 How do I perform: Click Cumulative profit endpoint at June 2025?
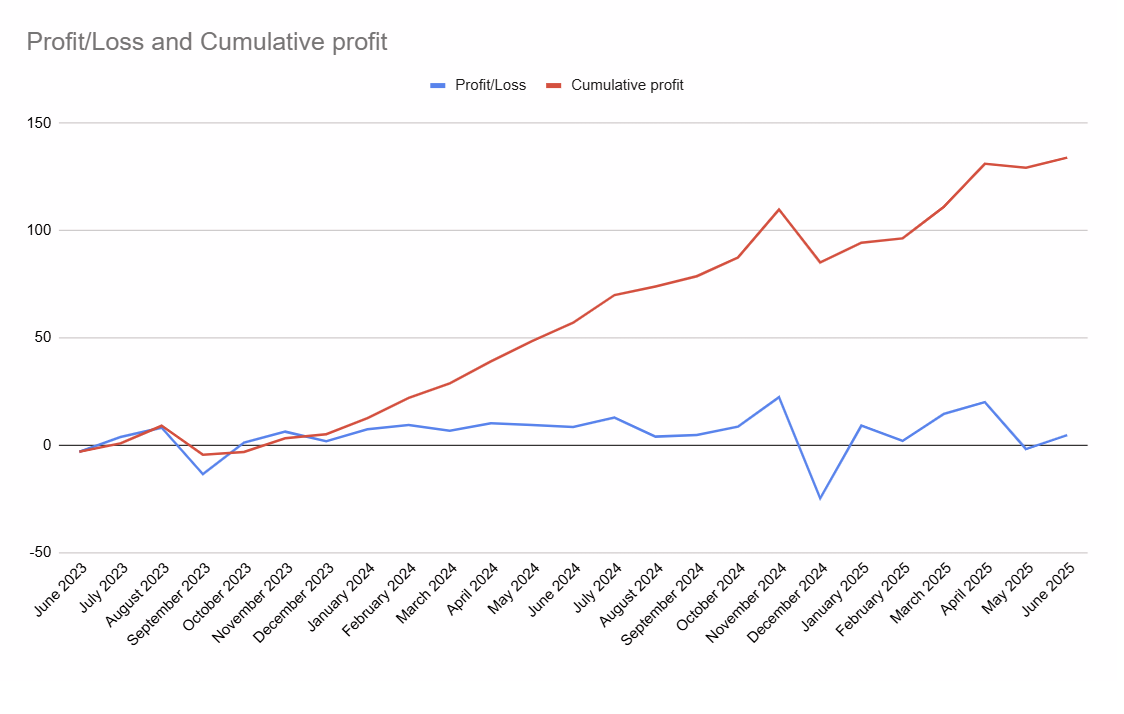tap(1067, 157)
